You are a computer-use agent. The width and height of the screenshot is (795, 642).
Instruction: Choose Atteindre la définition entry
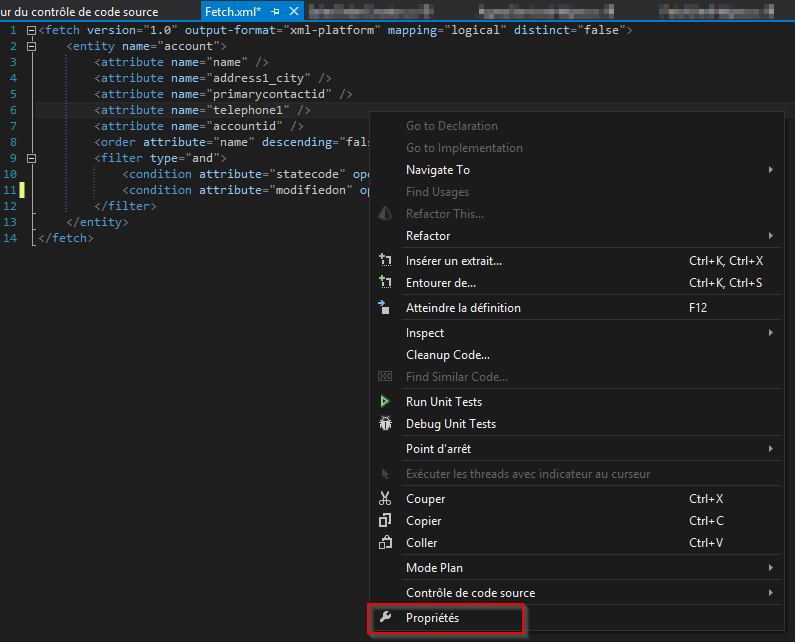point(576,307)
